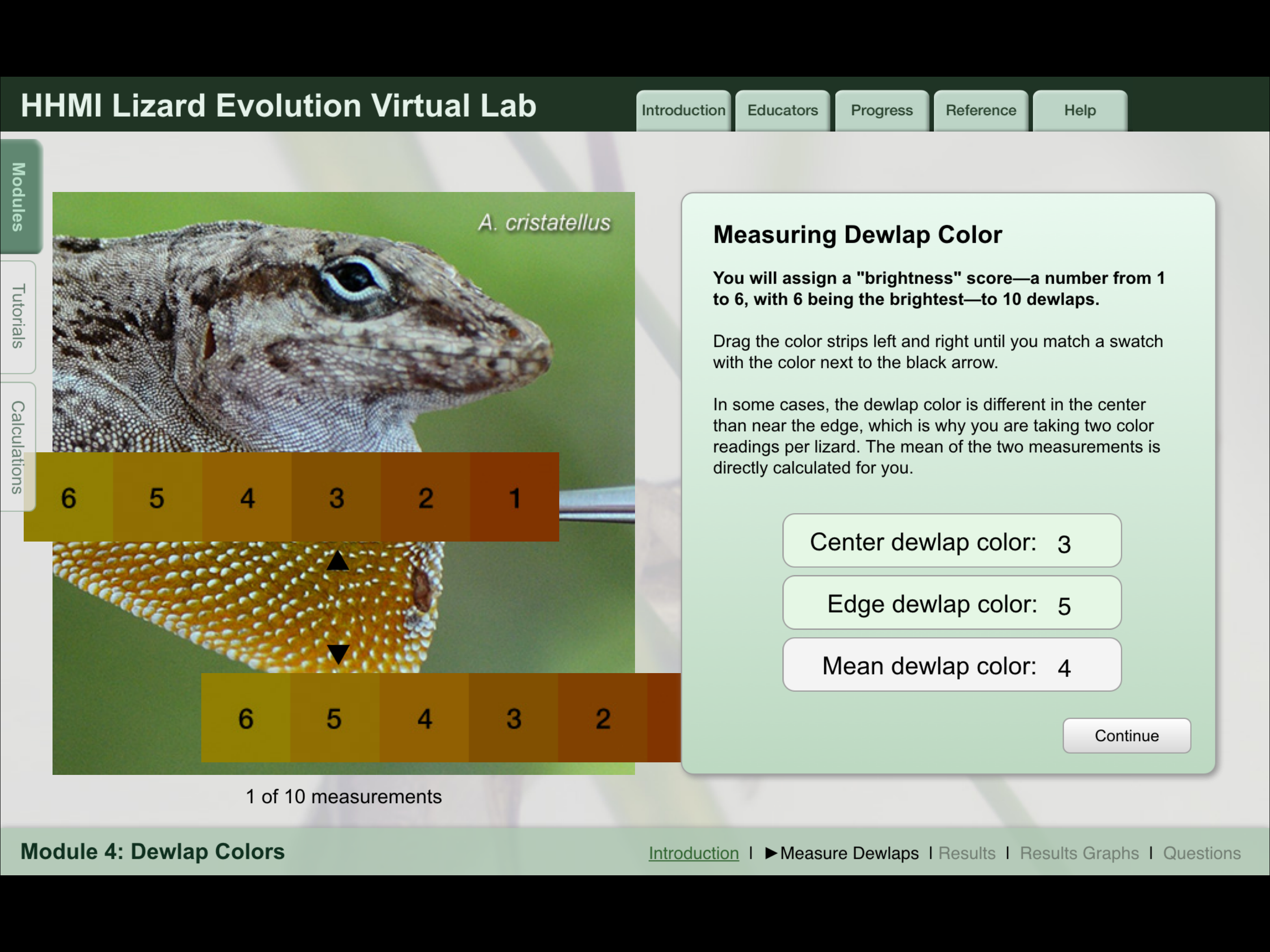The image size is (1270, 952).
Task: Open the Progress tab
Action: point(881,110)
